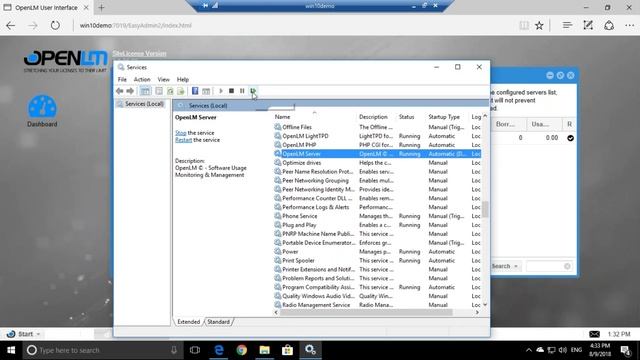Viewport: 640px width, 360px height.
Task: Select the Power service row
Action: (377, 251)
